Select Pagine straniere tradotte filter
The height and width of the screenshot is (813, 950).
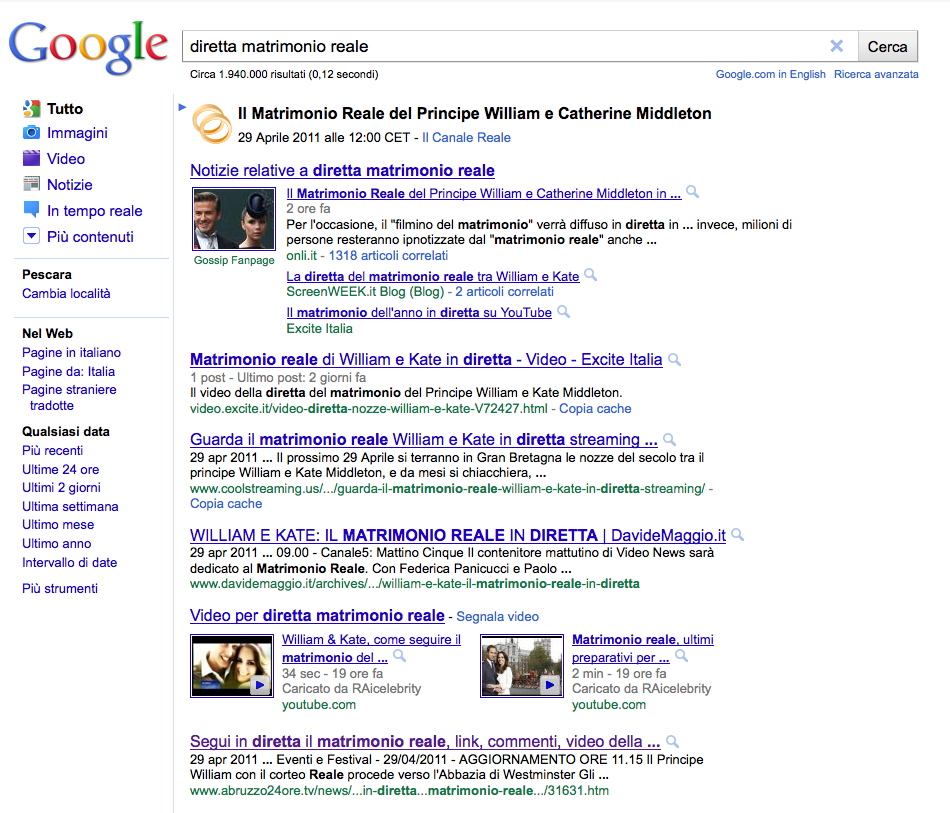pyautogui.click(x=69, y=397)
